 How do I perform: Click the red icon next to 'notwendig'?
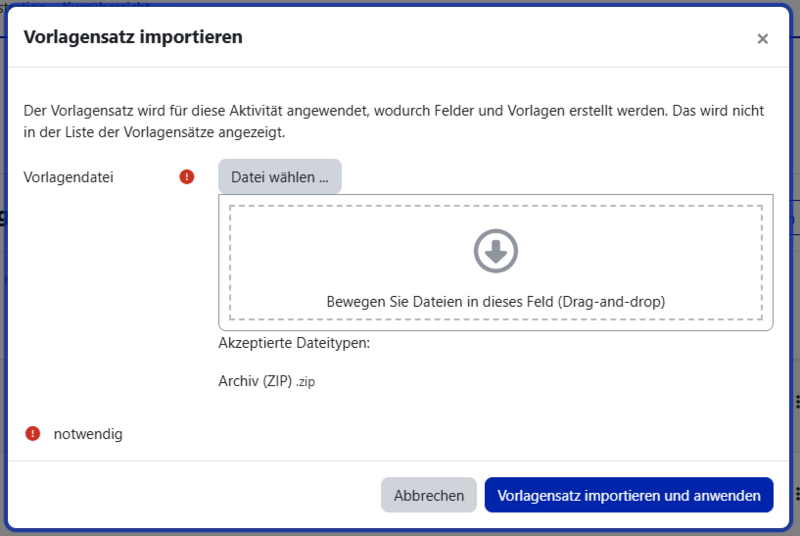pos(33,434)
